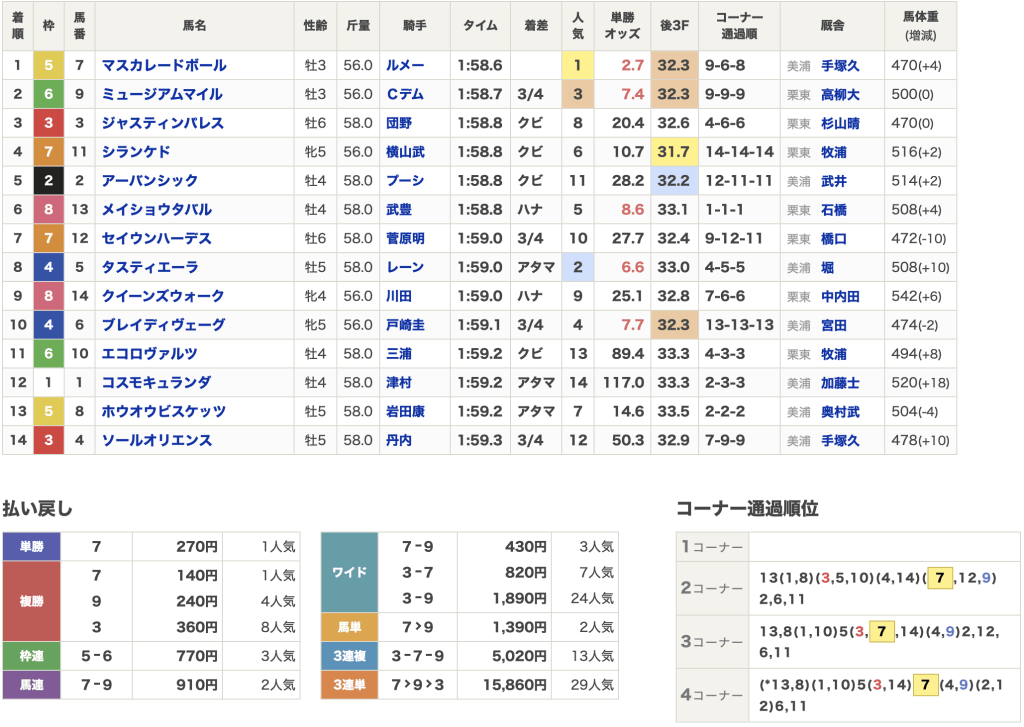Select the 払い戻し heading

[x=37, y=508]
